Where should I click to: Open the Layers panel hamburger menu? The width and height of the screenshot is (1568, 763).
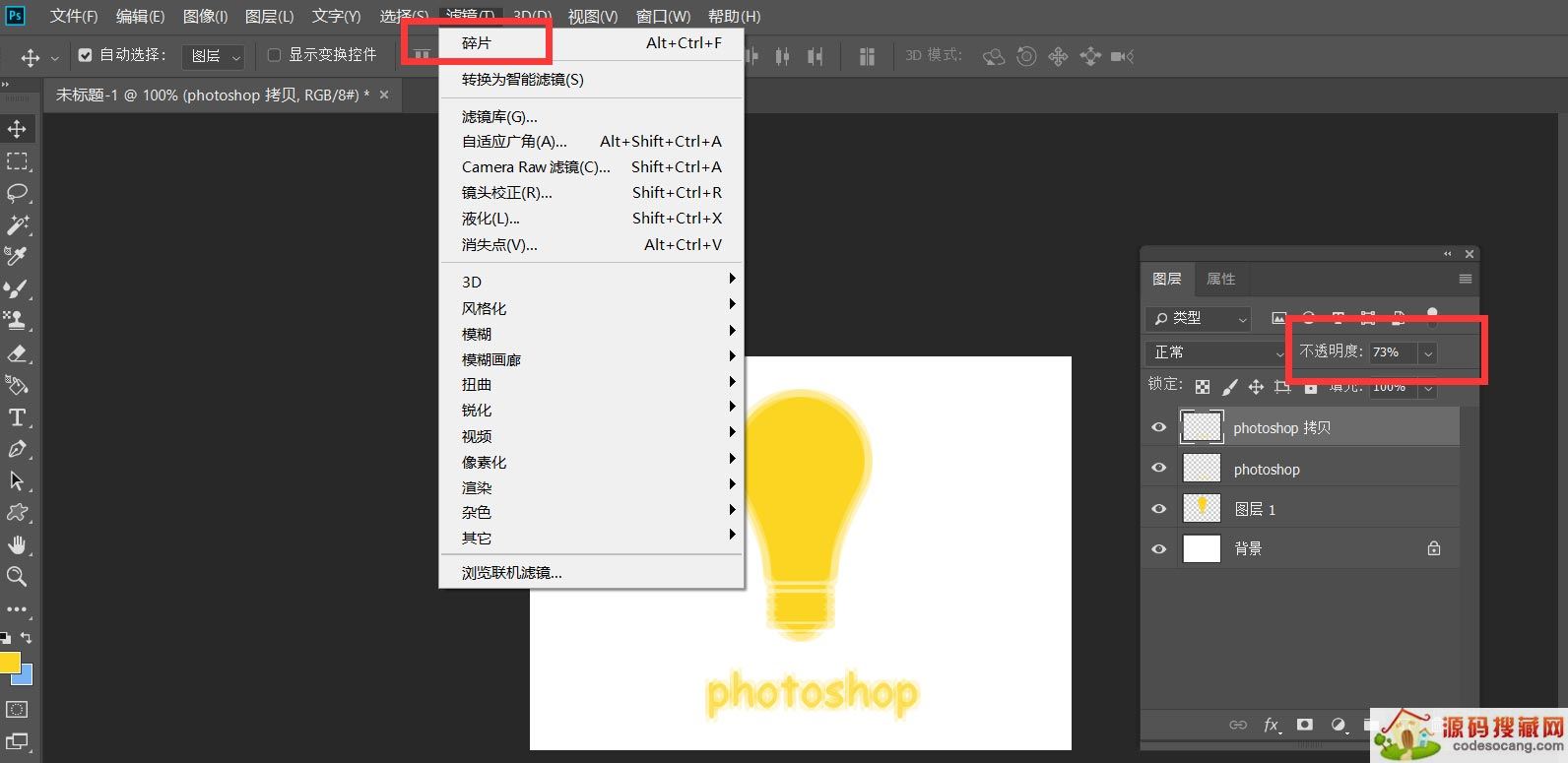(x=1466, y=279)
